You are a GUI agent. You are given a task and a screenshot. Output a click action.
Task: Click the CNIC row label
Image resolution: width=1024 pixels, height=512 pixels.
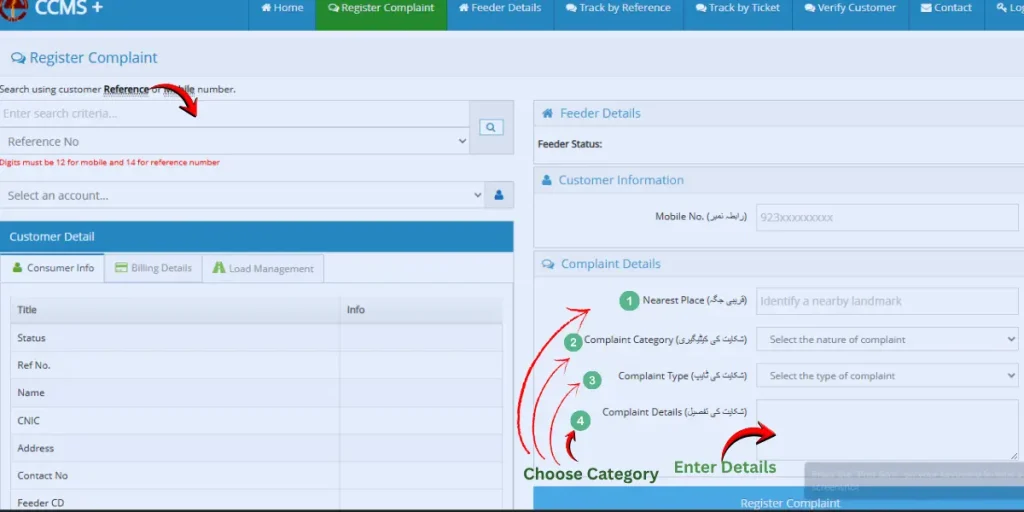(29, 421)
